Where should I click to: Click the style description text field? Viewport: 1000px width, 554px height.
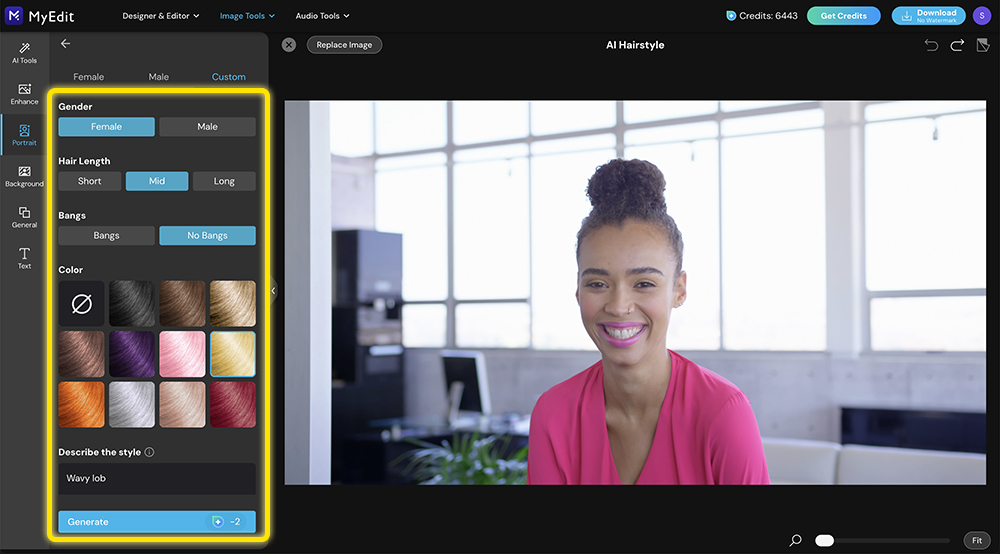click(x=157, y=479)
